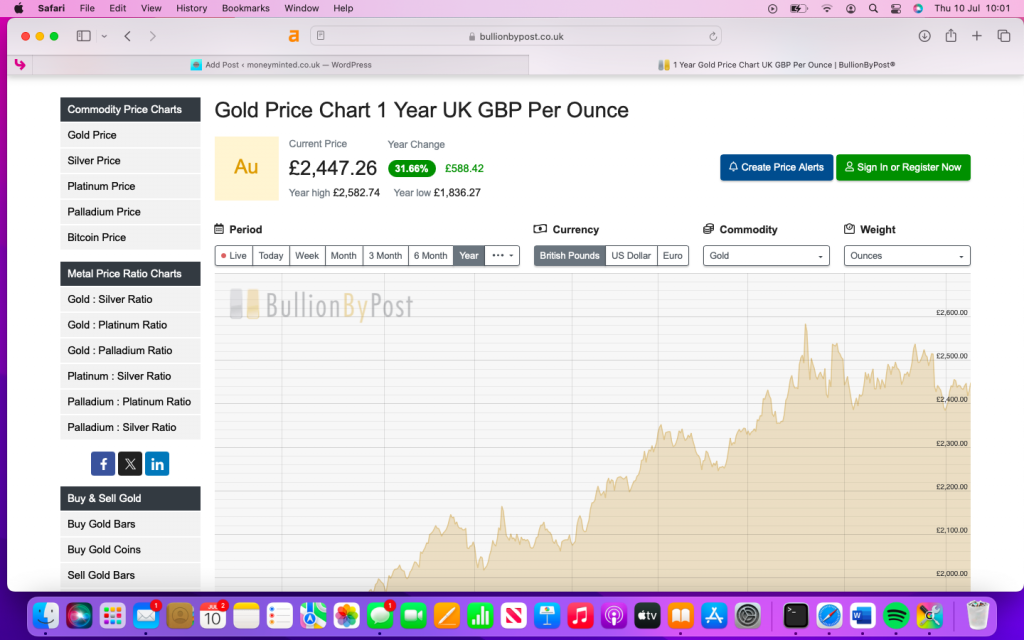Image resolution: width=1024 pixels, height=640 pixels.
Task: Open the Weight dropdown showing Ounces
Action: click(907, 256)
